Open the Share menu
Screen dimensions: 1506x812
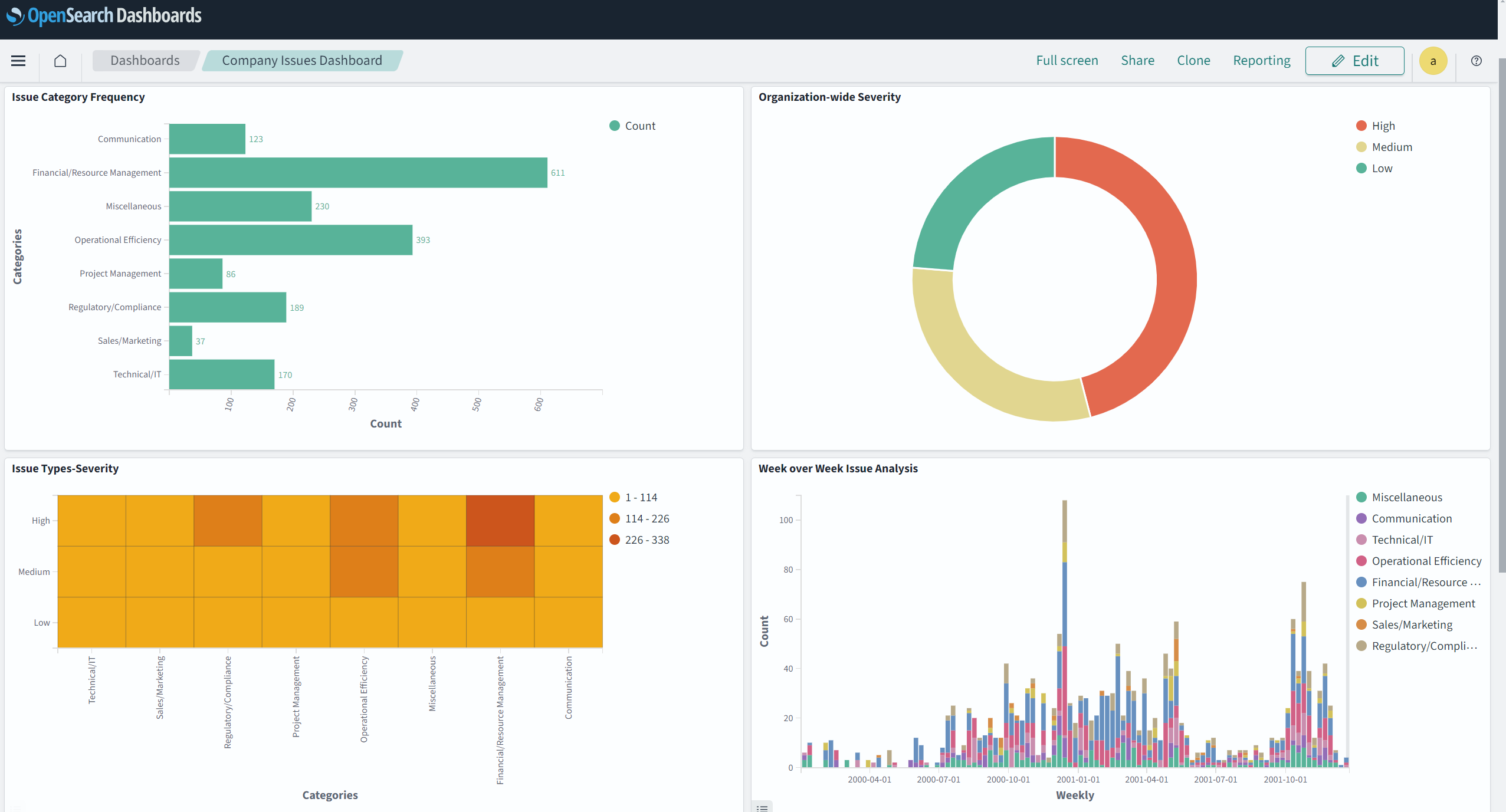pos(1137,61)
